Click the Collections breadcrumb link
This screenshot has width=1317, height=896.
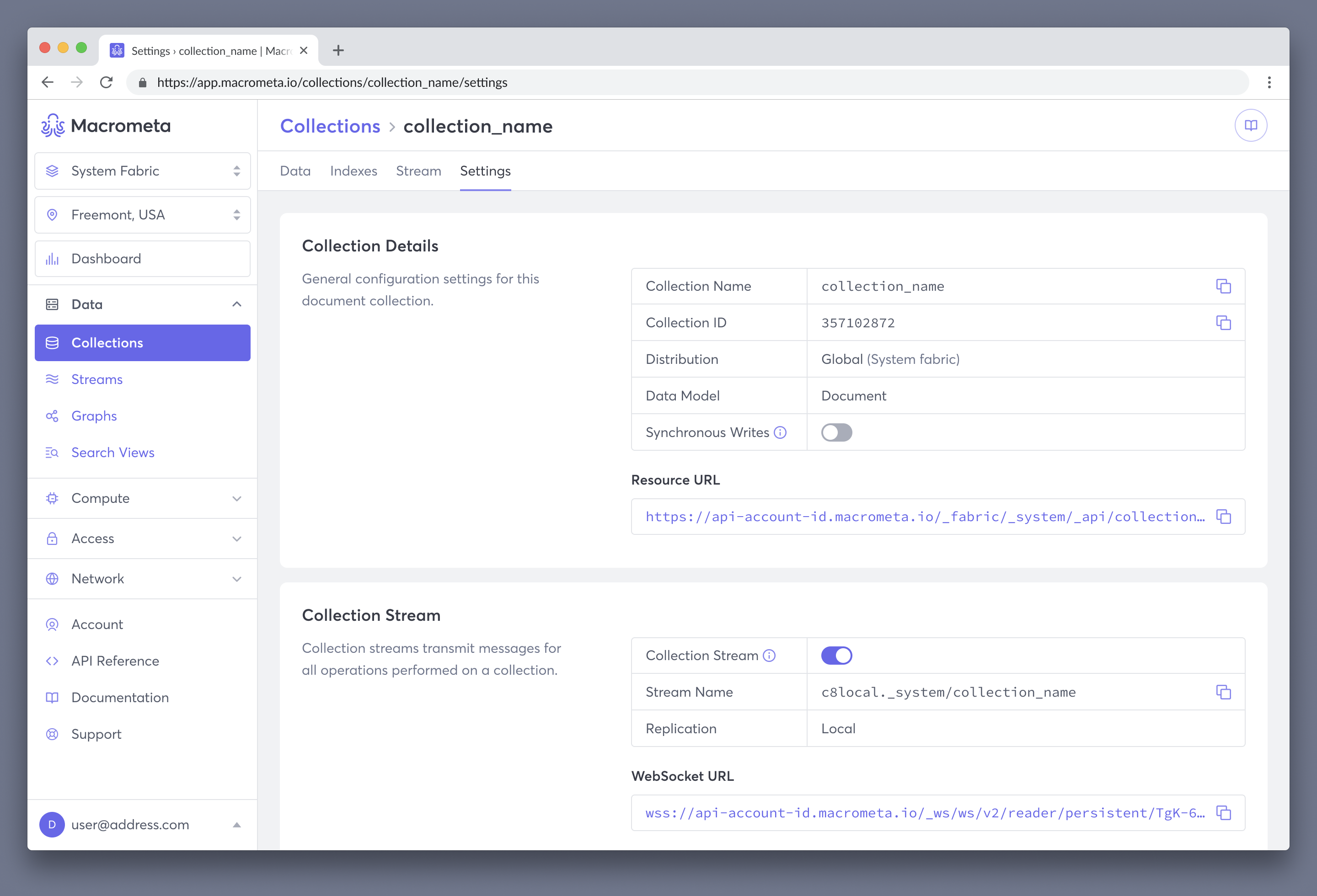click(330, 126)
